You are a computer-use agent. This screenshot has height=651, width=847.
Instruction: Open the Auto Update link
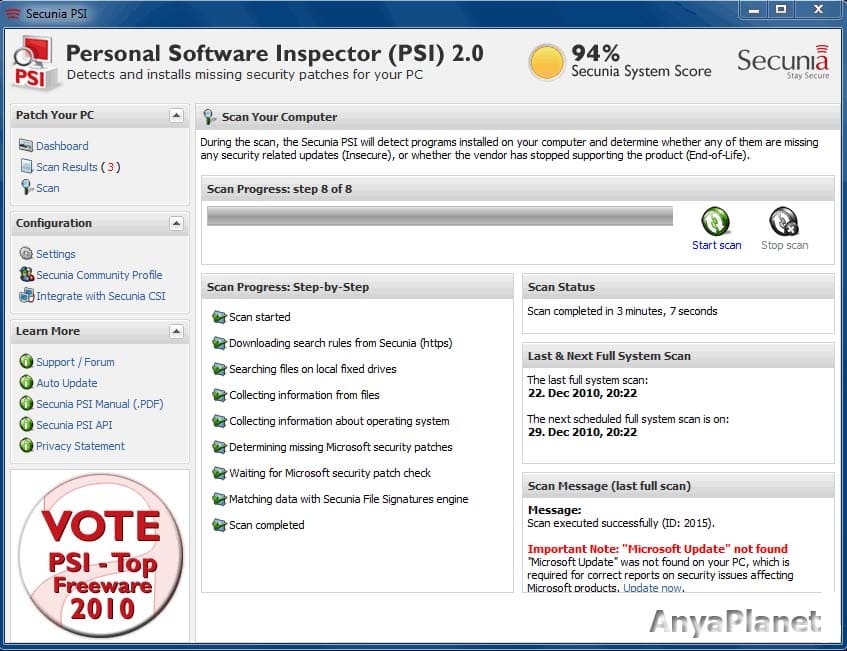coord(66,383)
